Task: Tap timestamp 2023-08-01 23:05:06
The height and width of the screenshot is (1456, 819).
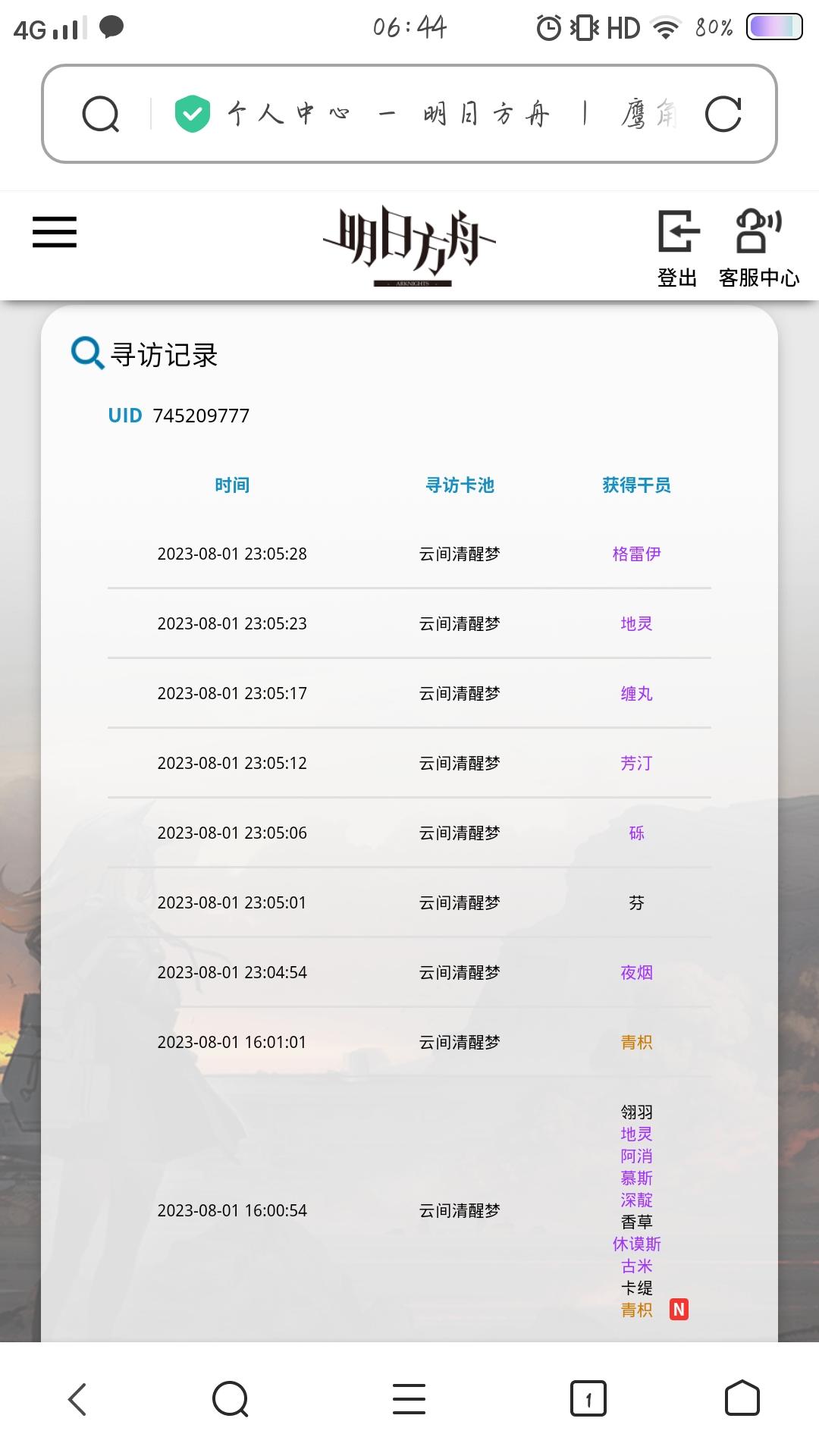Action: pyautogui.click(x=232, y=833)
